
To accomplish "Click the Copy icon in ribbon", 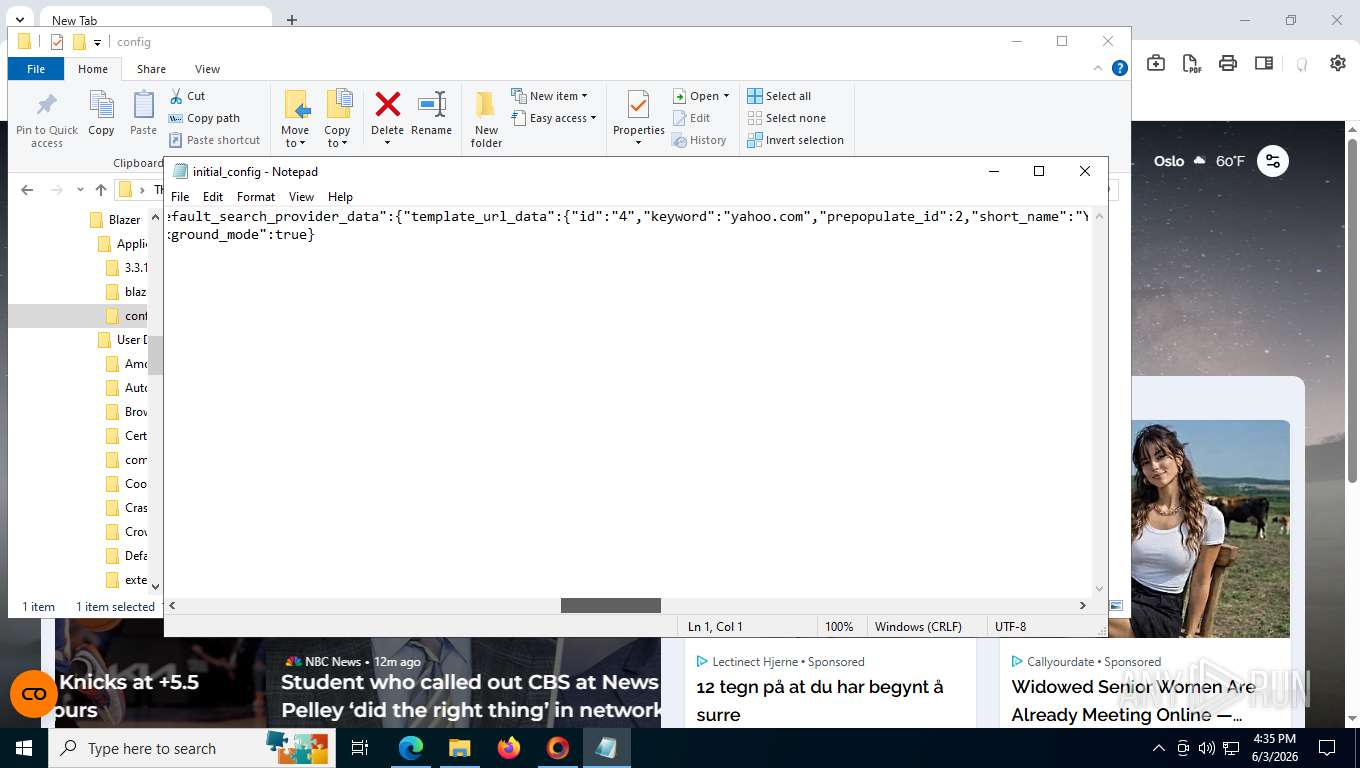I will 101,105.
